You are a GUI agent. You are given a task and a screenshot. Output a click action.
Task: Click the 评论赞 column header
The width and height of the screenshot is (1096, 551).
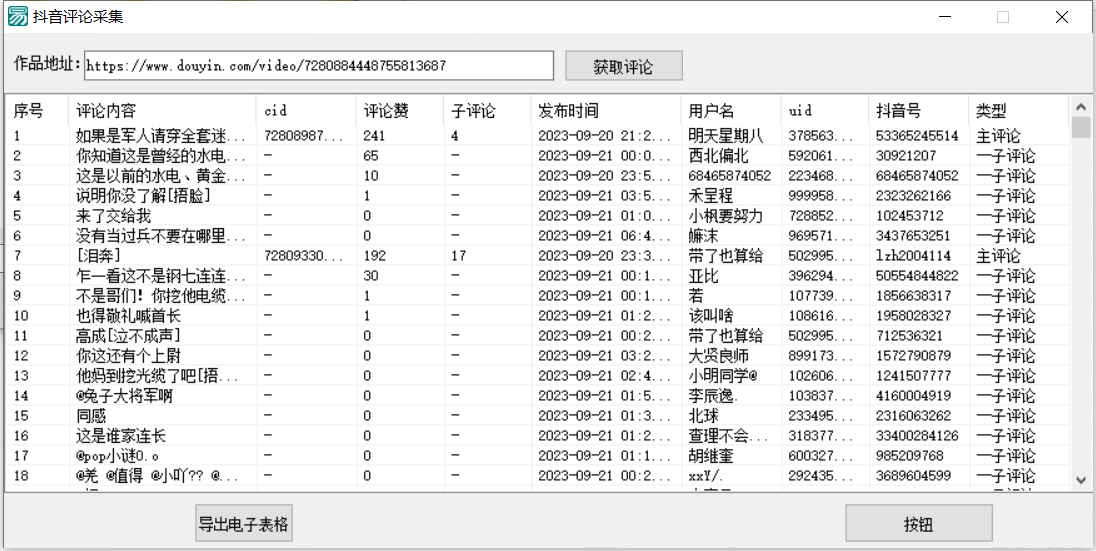(399, 110)
